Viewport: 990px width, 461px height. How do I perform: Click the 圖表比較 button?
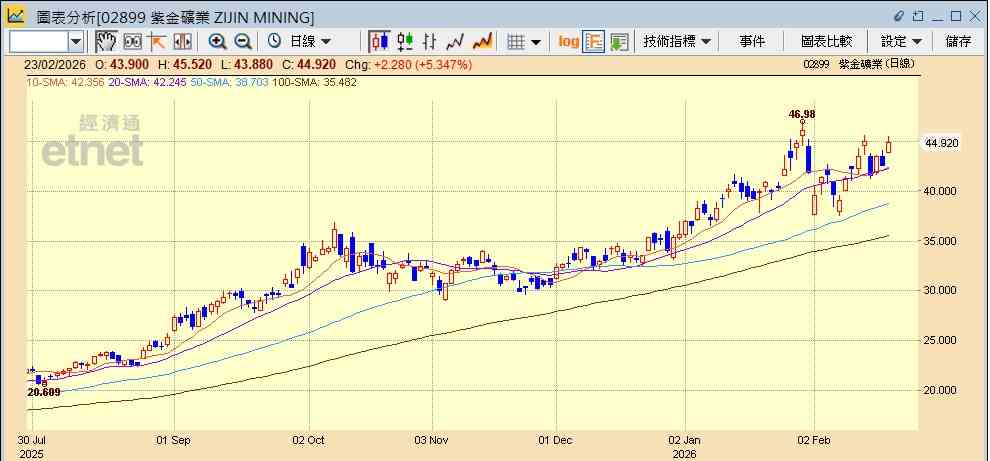click(826, 42)
